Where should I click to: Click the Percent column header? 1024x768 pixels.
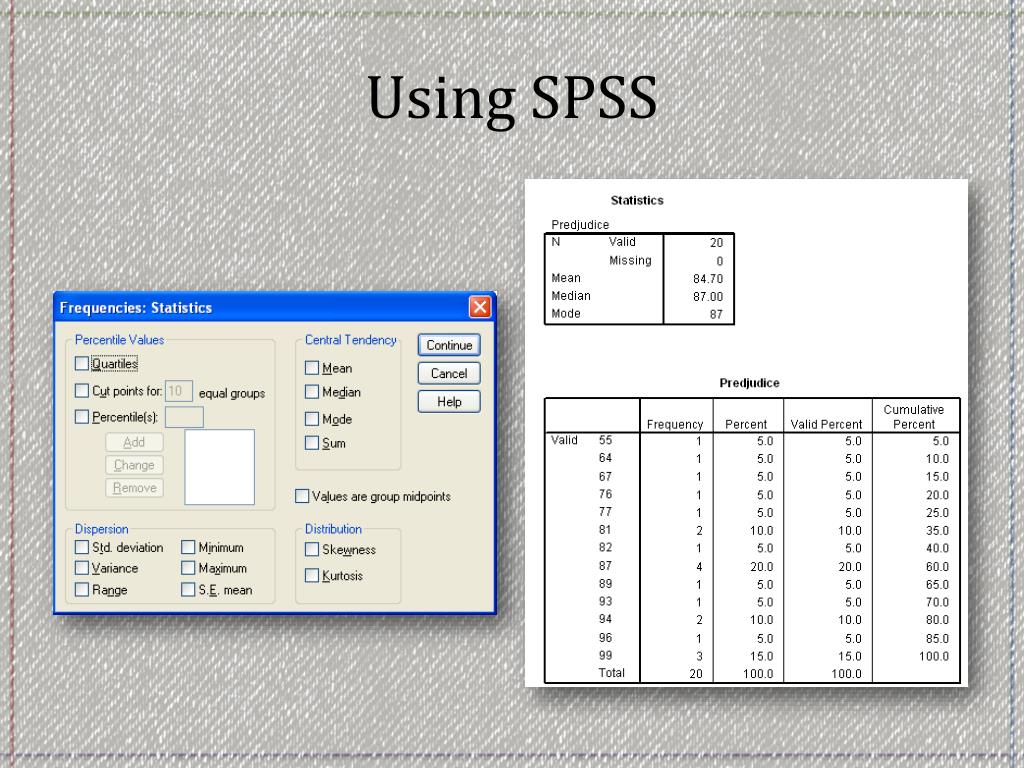[746, 424]
